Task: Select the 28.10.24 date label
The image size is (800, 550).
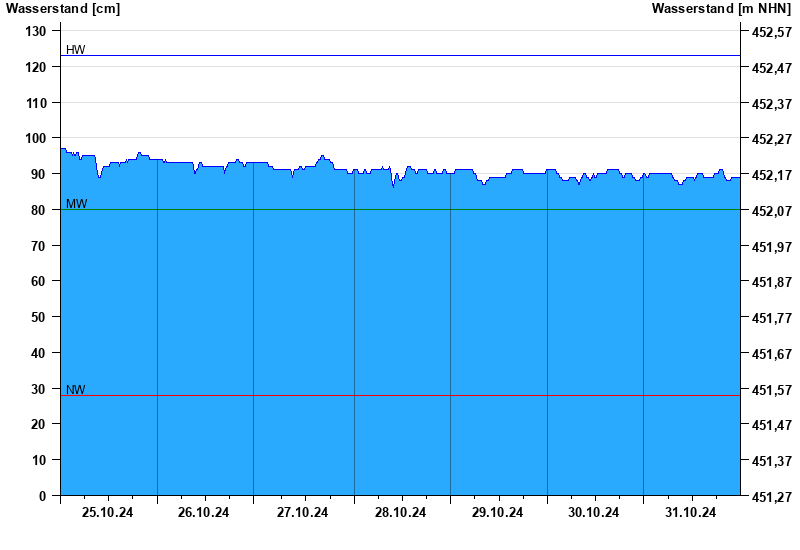Action: pos(400,513)
